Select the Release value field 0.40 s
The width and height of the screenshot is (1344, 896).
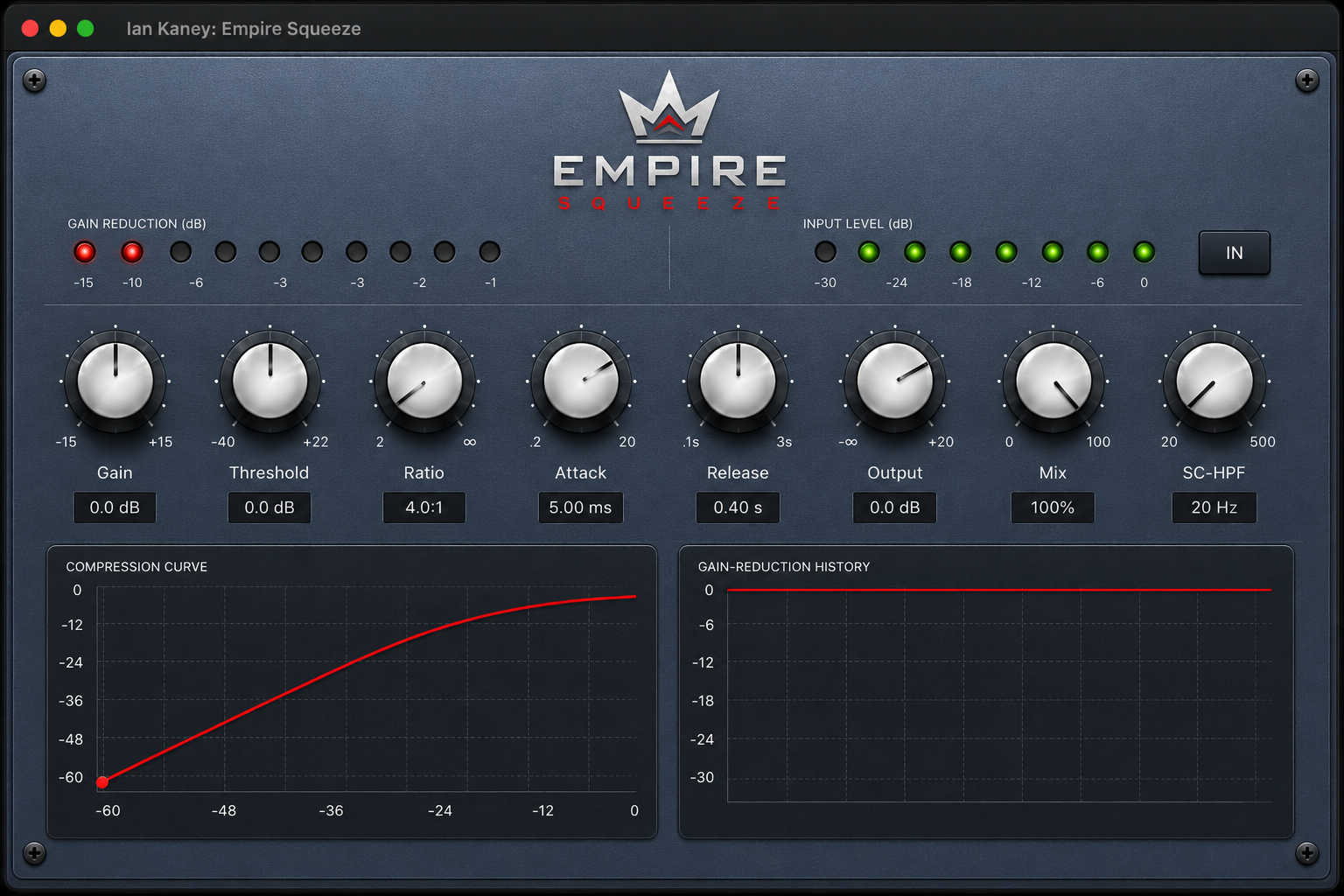pos(738,507)
